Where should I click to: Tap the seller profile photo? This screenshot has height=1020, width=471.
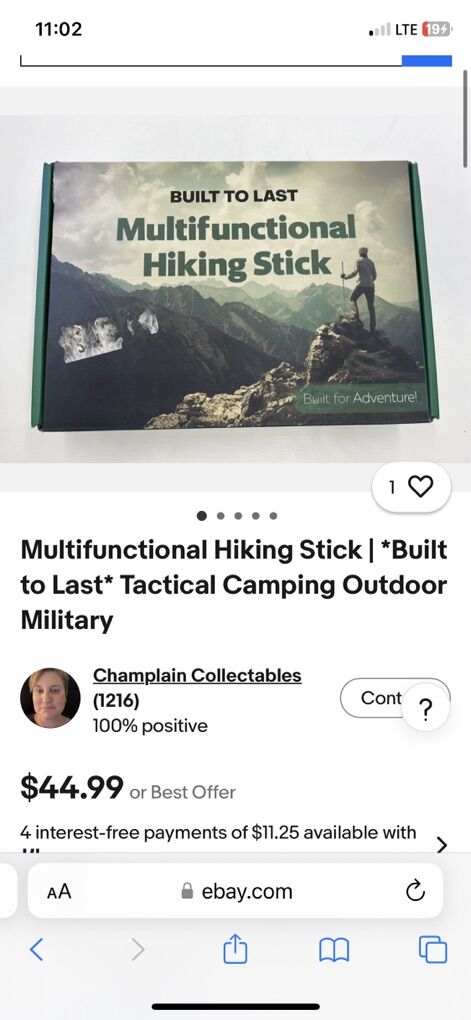(x=51, y=698)
